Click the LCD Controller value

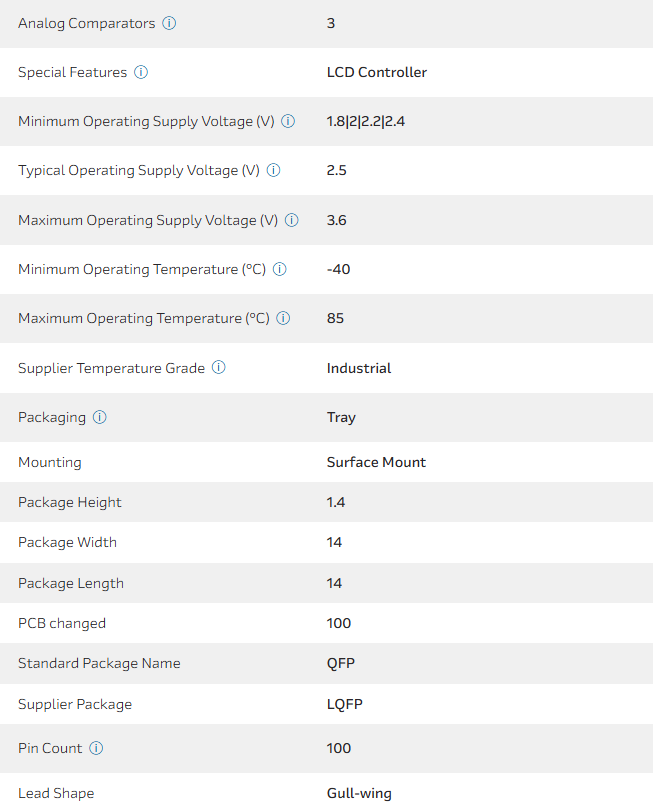pos(376,72)
